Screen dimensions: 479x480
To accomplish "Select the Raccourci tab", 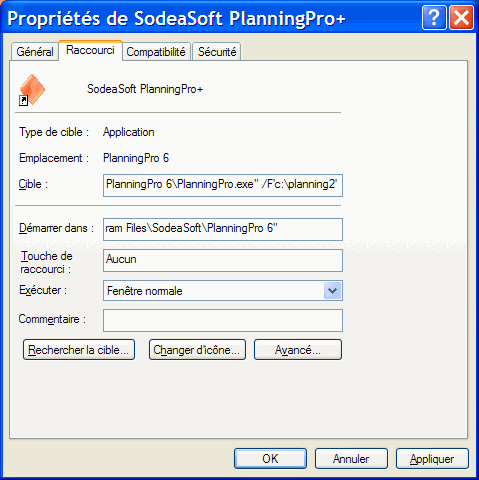I will tap(90, 50).
